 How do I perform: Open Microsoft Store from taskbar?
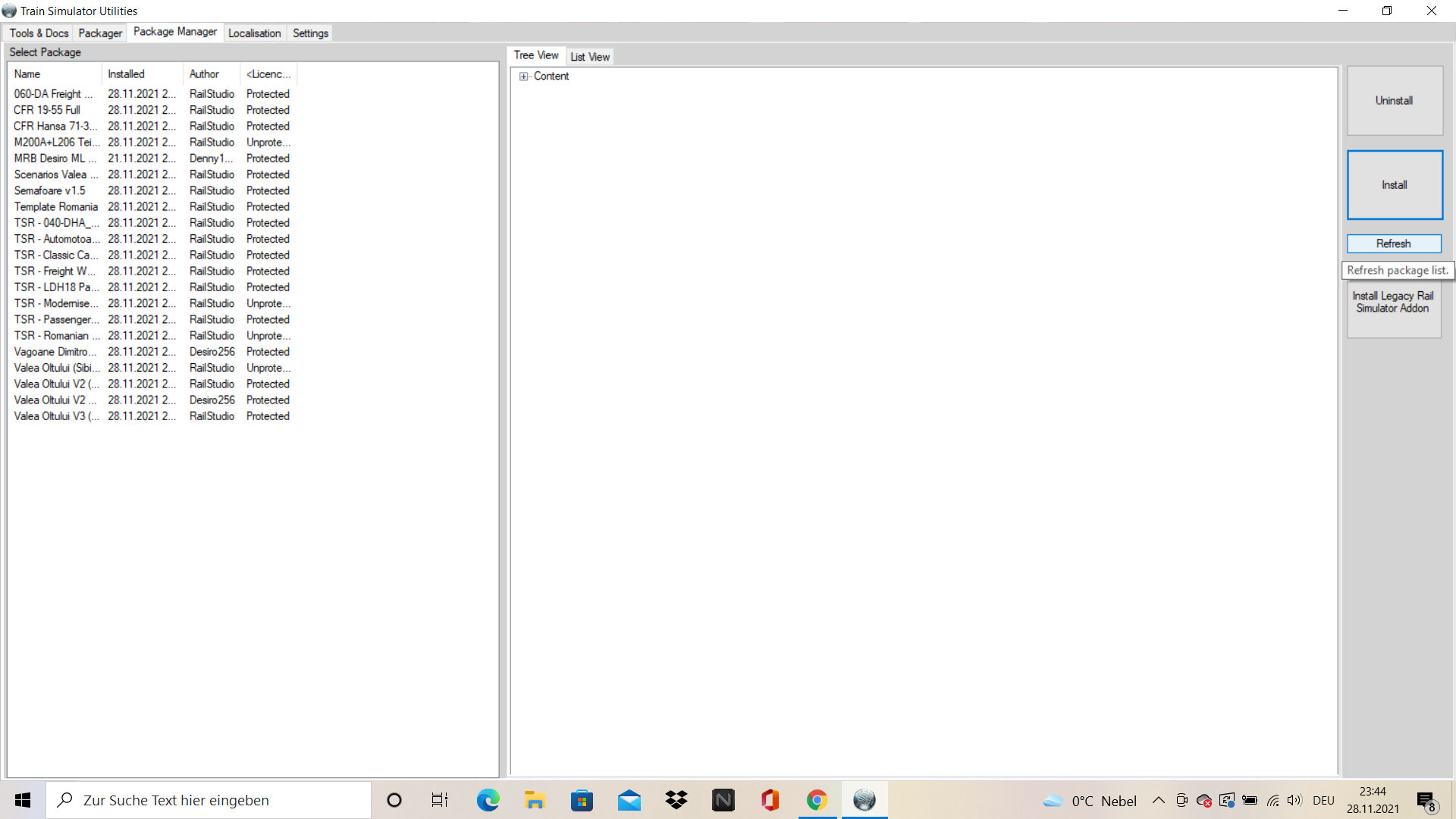(x=582, y=800)
